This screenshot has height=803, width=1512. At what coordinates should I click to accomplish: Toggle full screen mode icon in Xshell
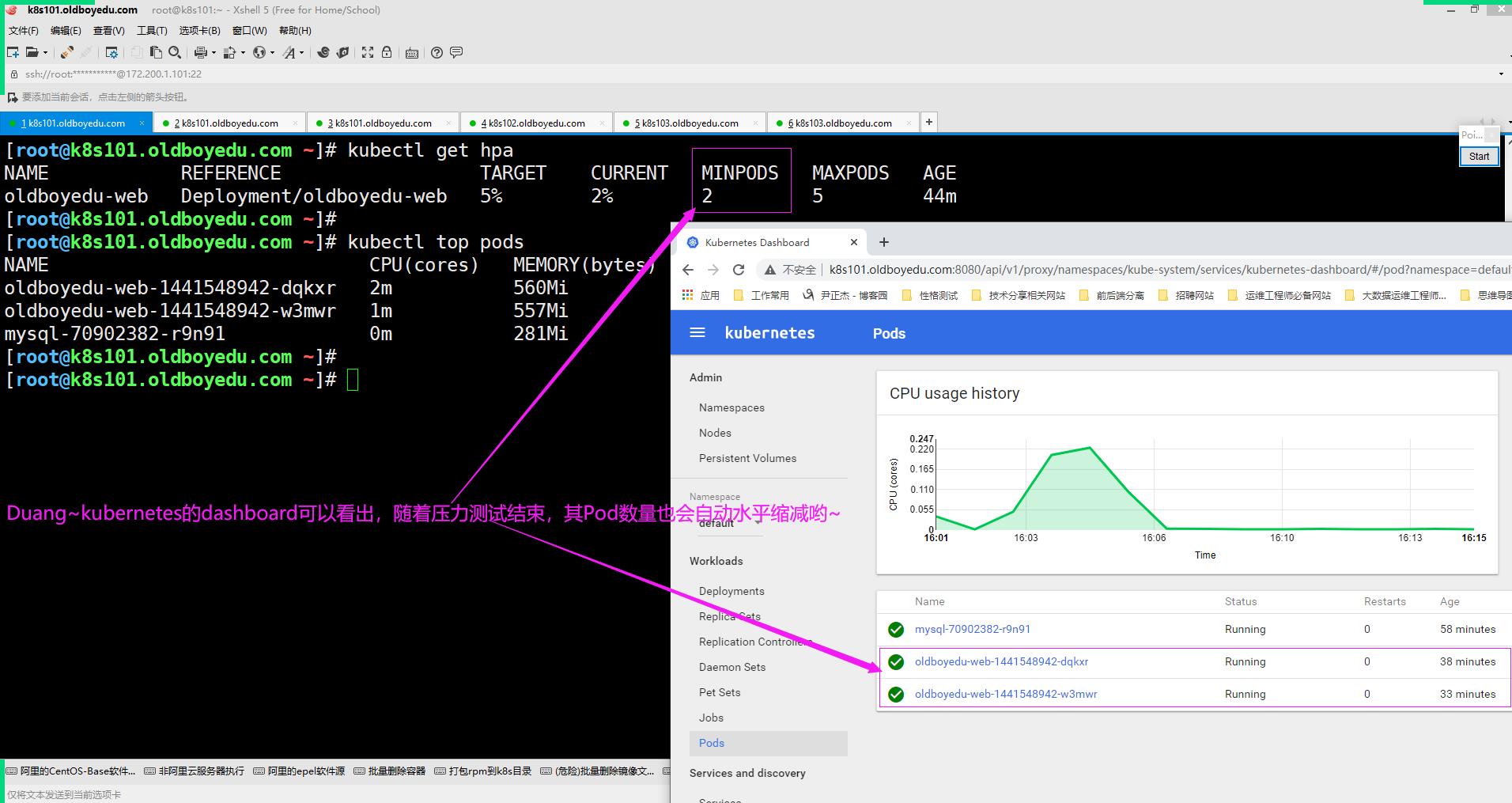pyautogui.click(x=368, y=52)
